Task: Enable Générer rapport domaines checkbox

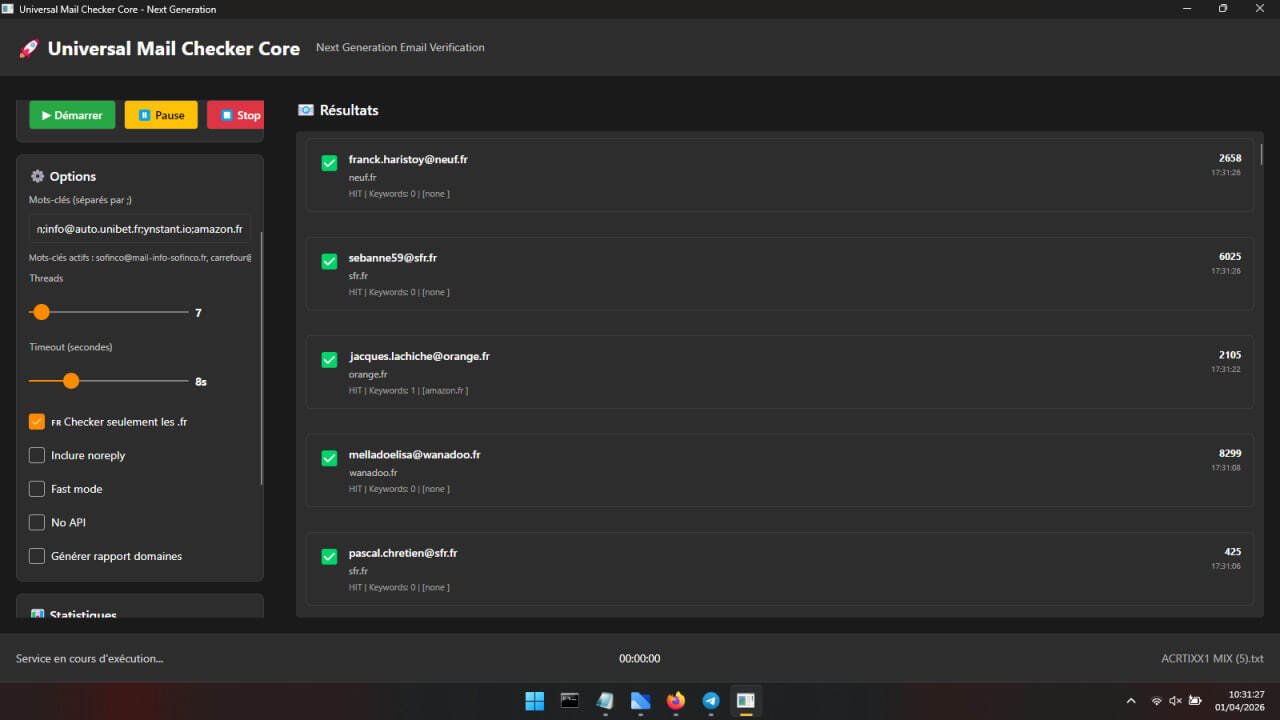Action: (37, 556)
